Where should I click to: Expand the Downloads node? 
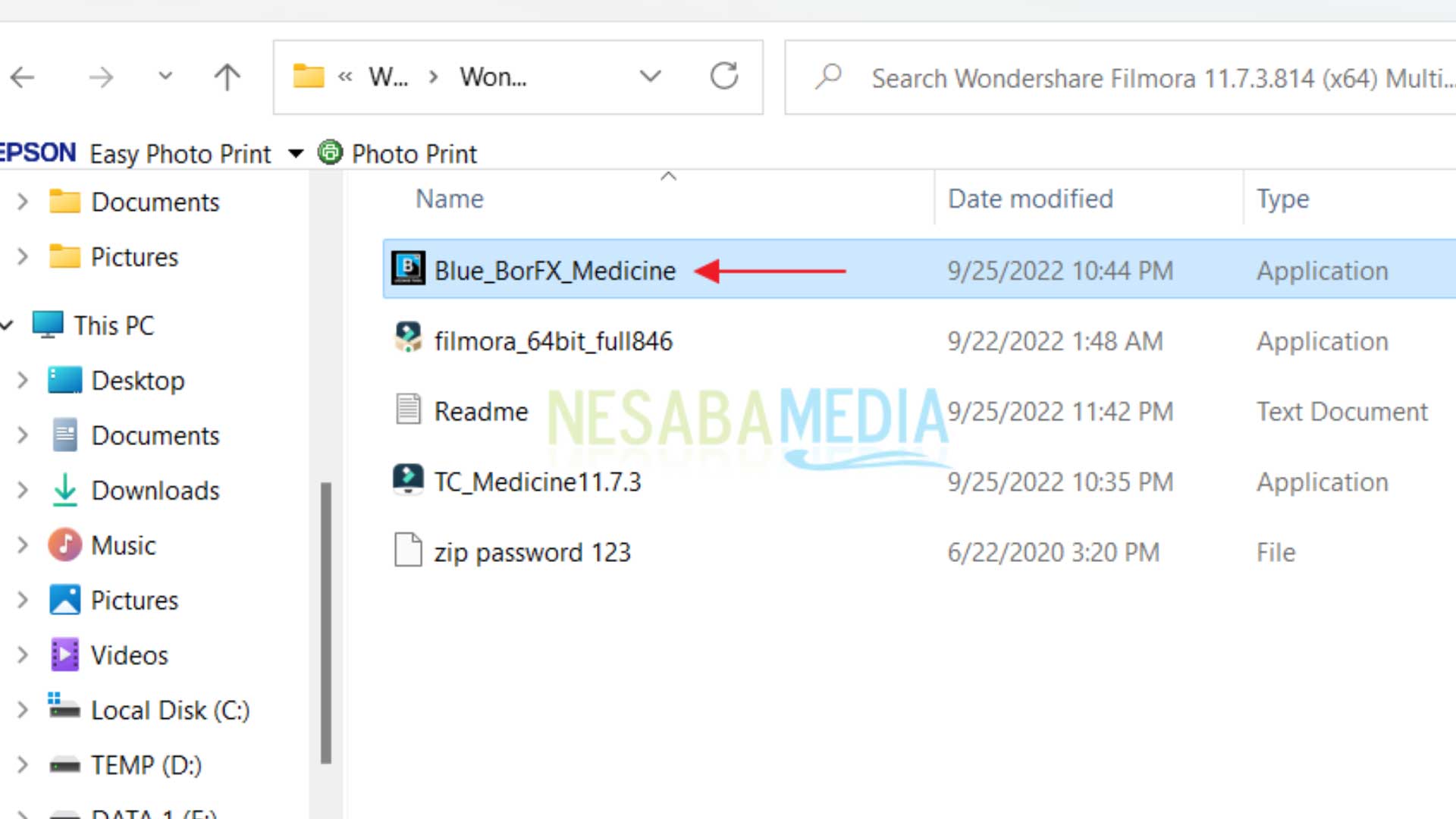tap(23, 491)
